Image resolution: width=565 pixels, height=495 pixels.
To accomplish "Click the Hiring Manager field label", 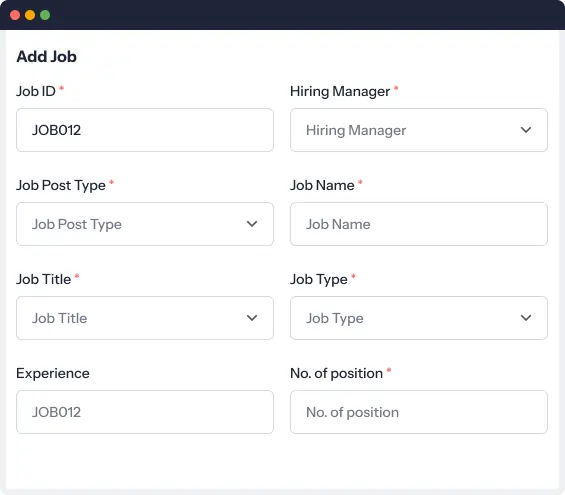I will (x=340, y=92).
